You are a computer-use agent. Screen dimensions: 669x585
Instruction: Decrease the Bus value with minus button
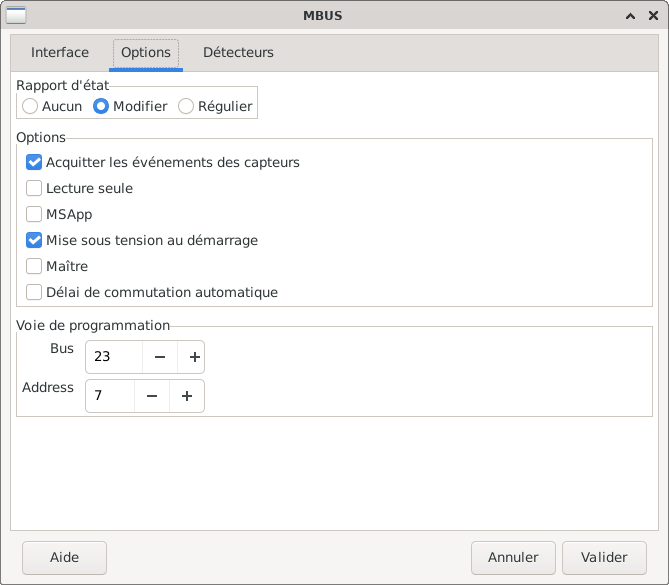(x=160, y=357)
